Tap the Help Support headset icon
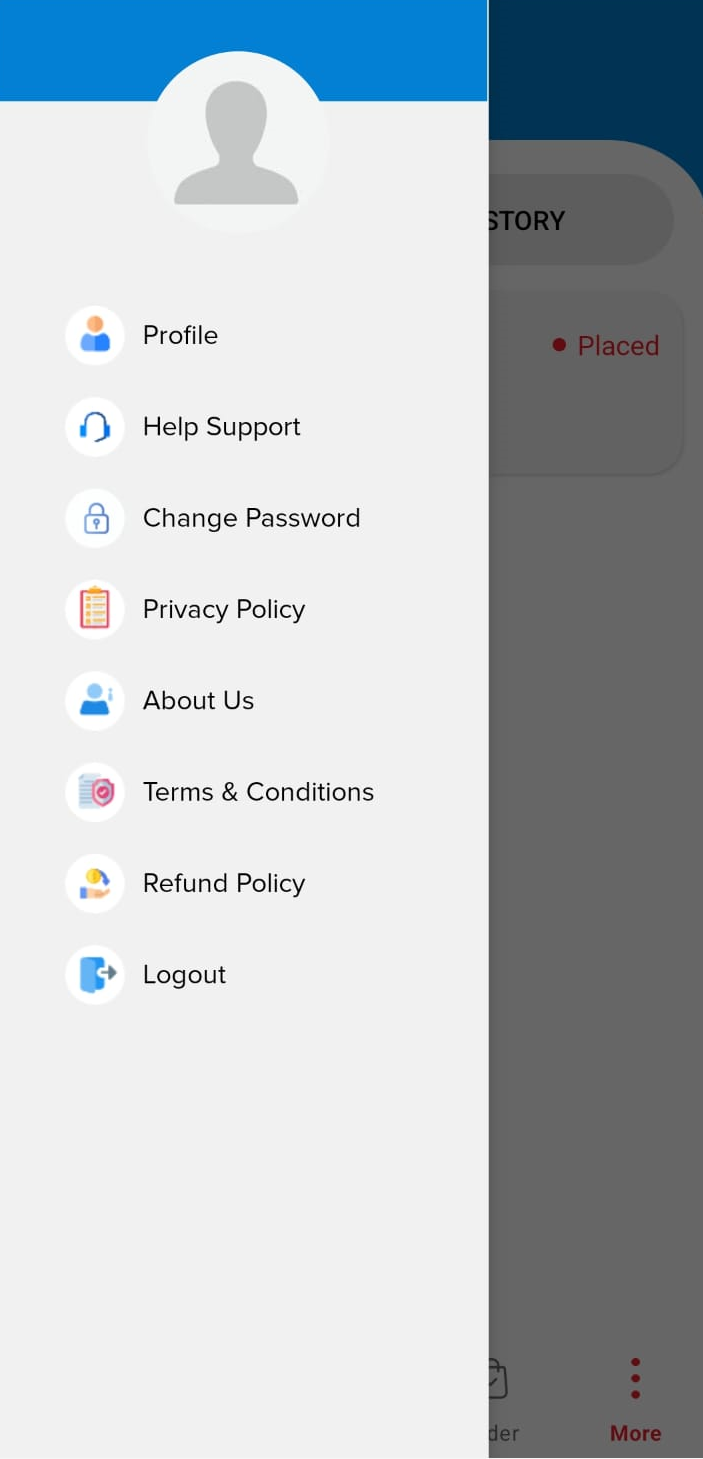703x1459 pixels. point(95,427)
